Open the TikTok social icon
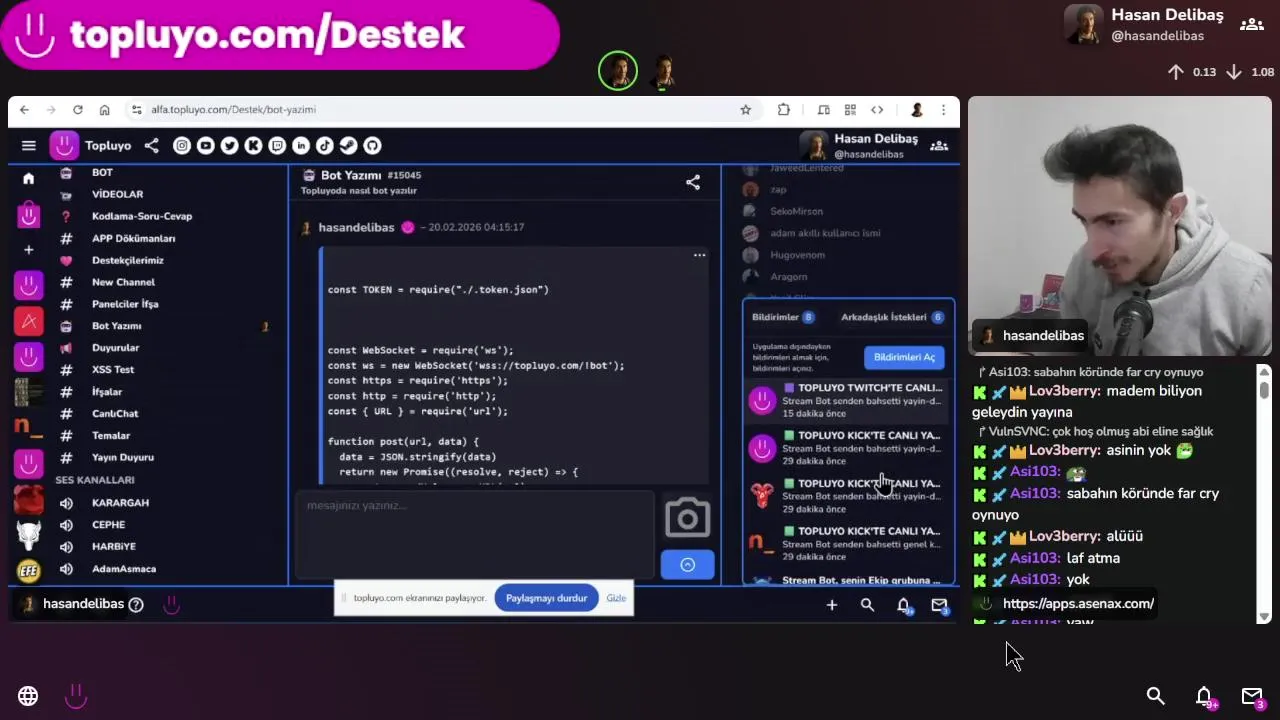This screenshot has height=720, width=1280. point(325,146)
